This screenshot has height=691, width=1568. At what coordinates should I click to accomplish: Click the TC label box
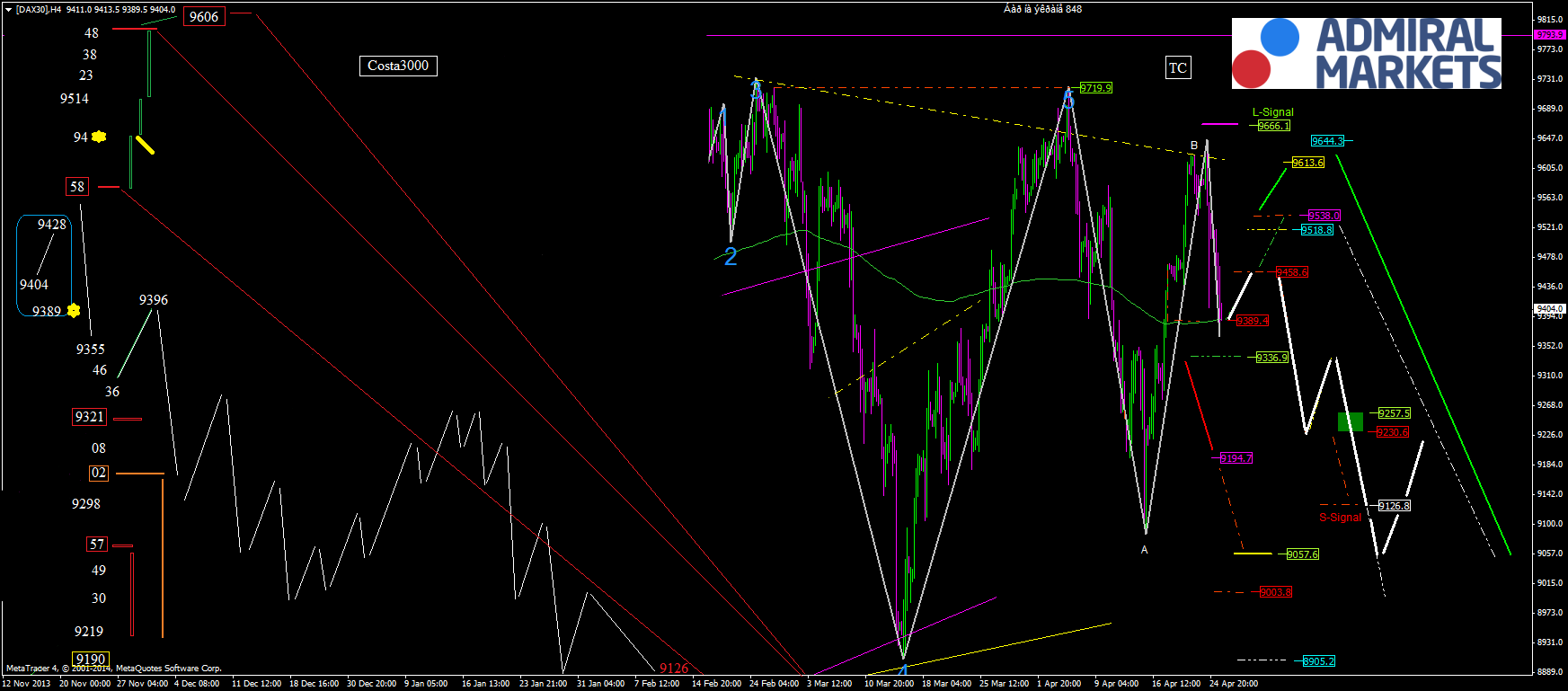coord(1178,67)
